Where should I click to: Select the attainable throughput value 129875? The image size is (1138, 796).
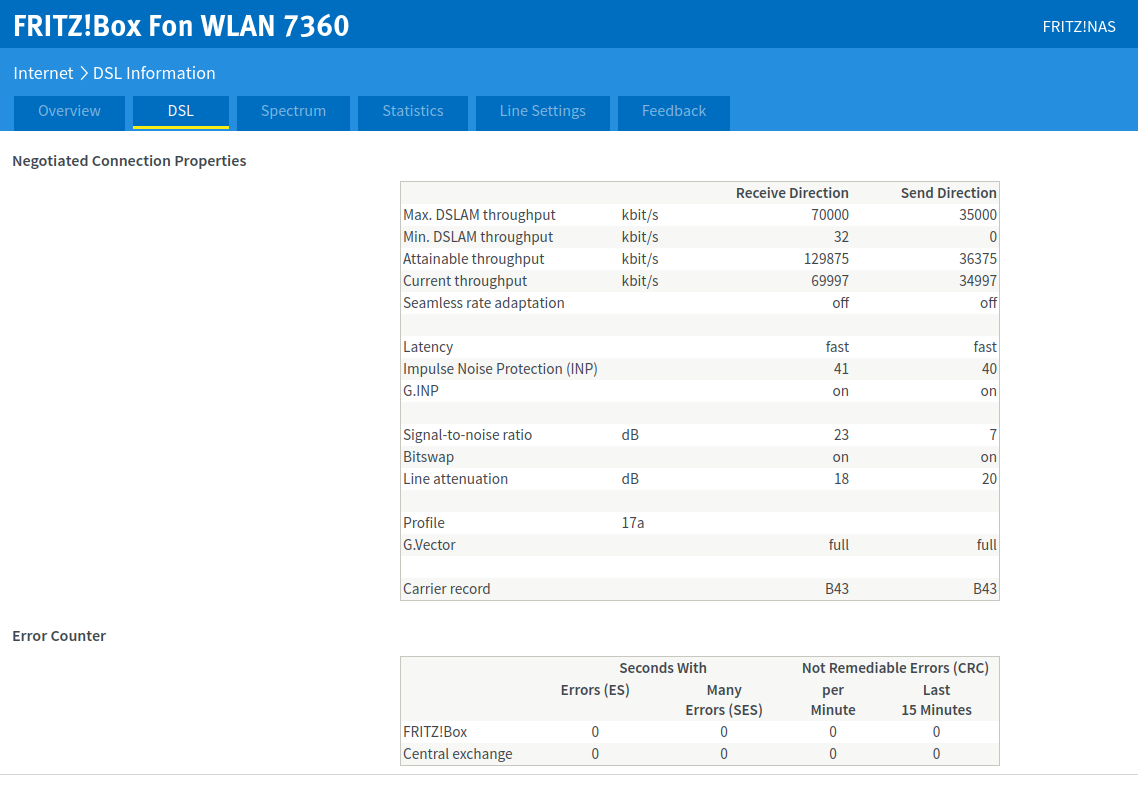coord(825,259)
